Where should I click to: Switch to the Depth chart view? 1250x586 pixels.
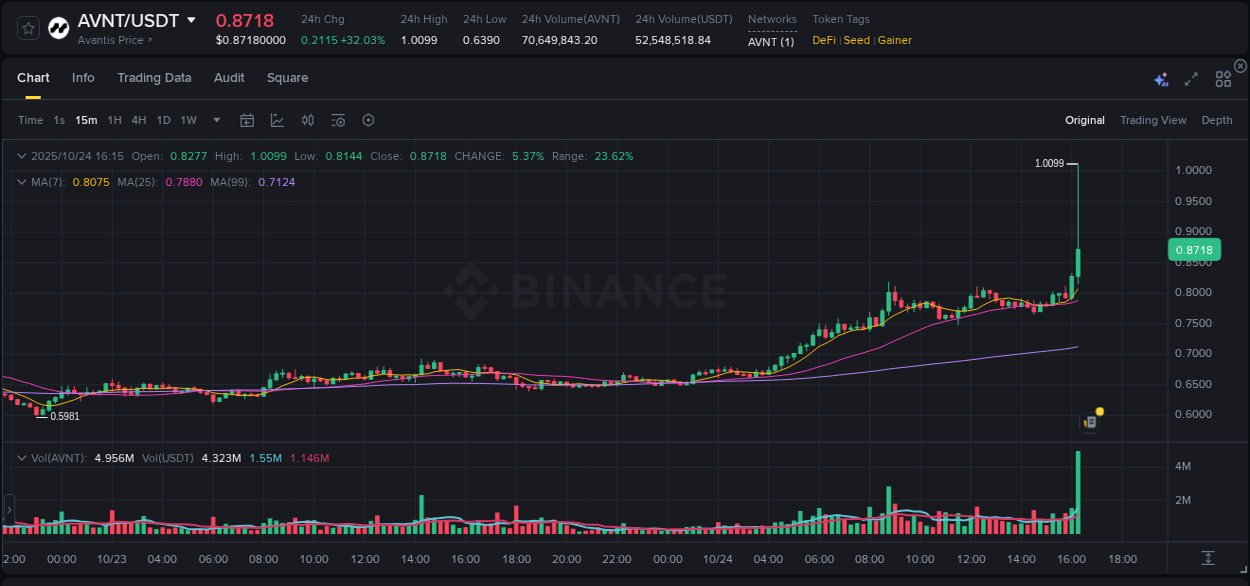coord(1217,120)
